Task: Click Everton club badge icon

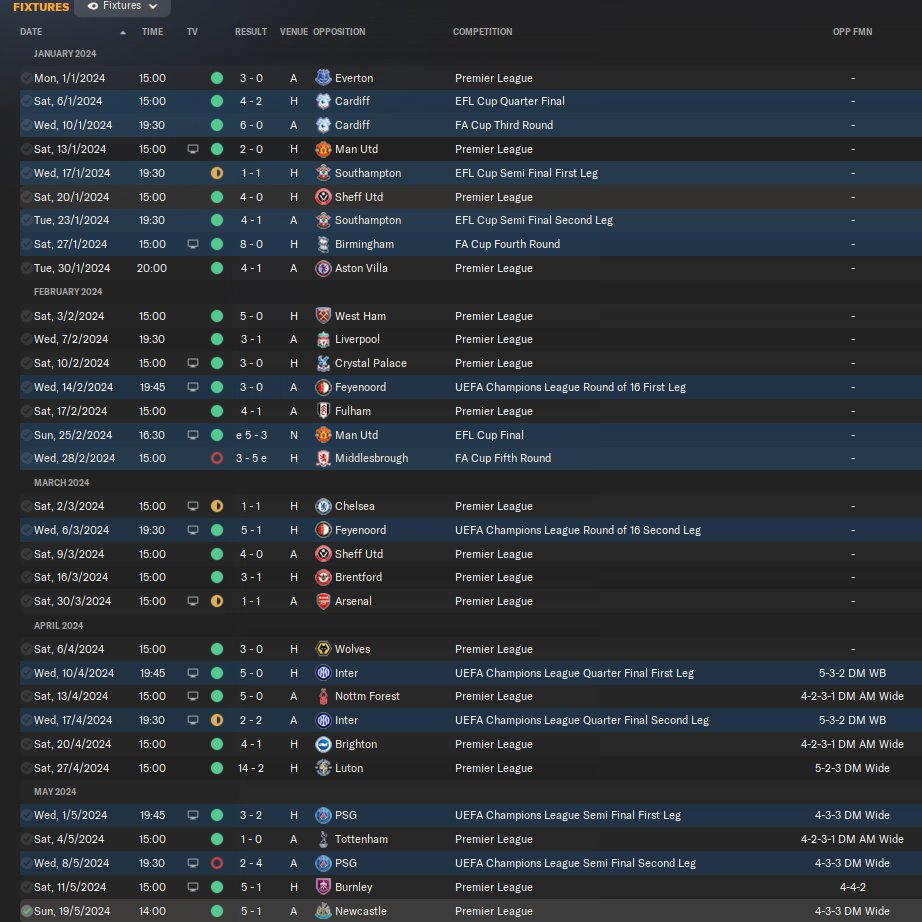Action: [x=323, y=78]
